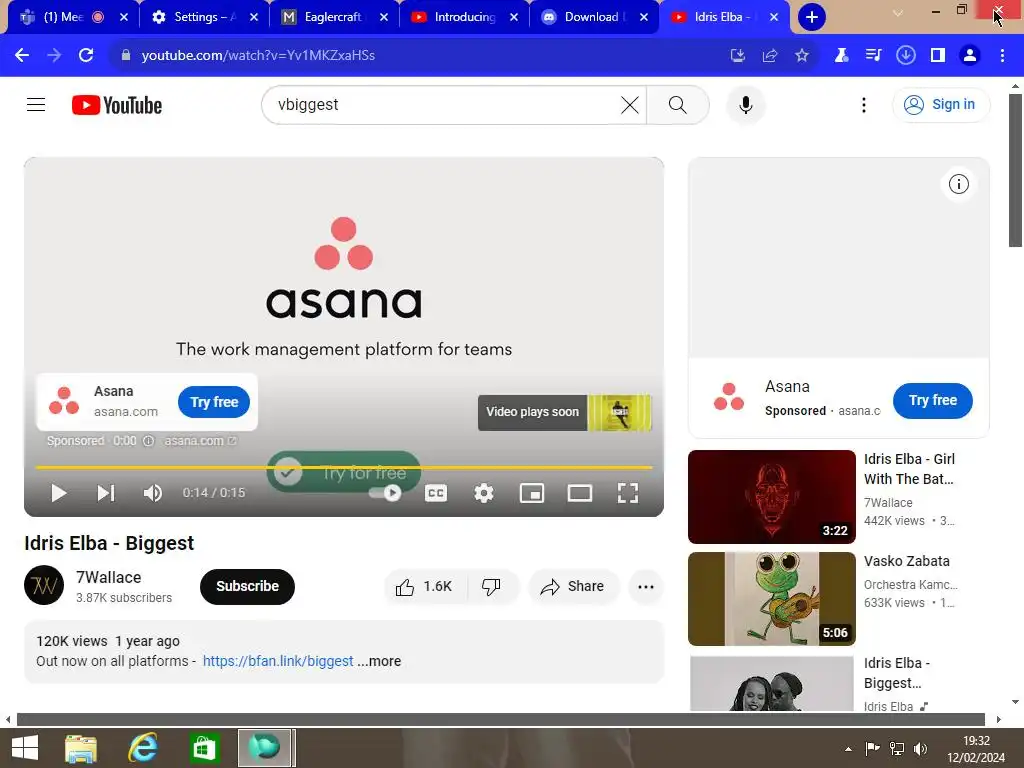Open browser downloads icon

[x=906, y=56]
